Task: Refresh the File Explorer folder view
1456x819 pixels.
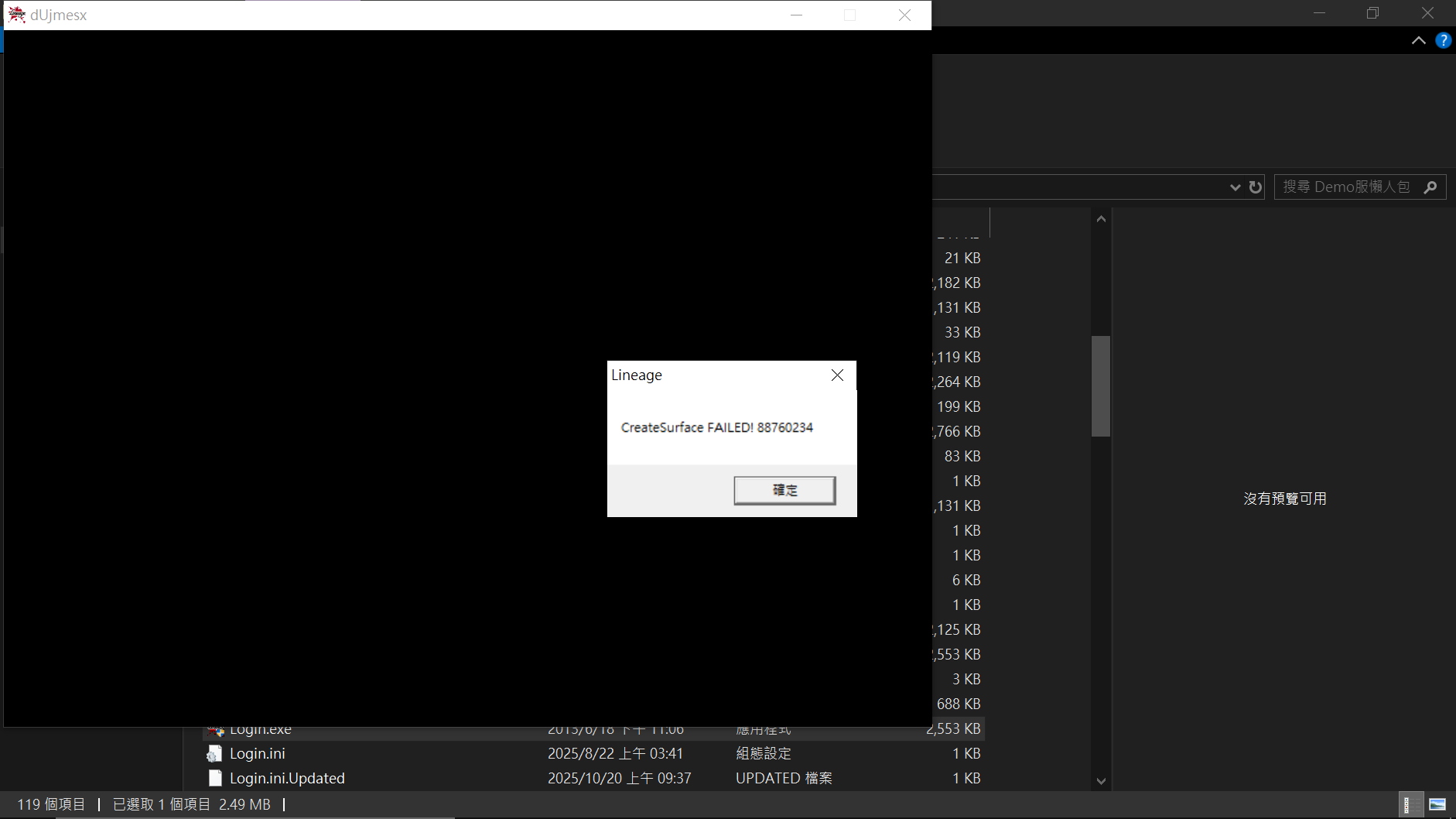Action: click(1256, 187)
